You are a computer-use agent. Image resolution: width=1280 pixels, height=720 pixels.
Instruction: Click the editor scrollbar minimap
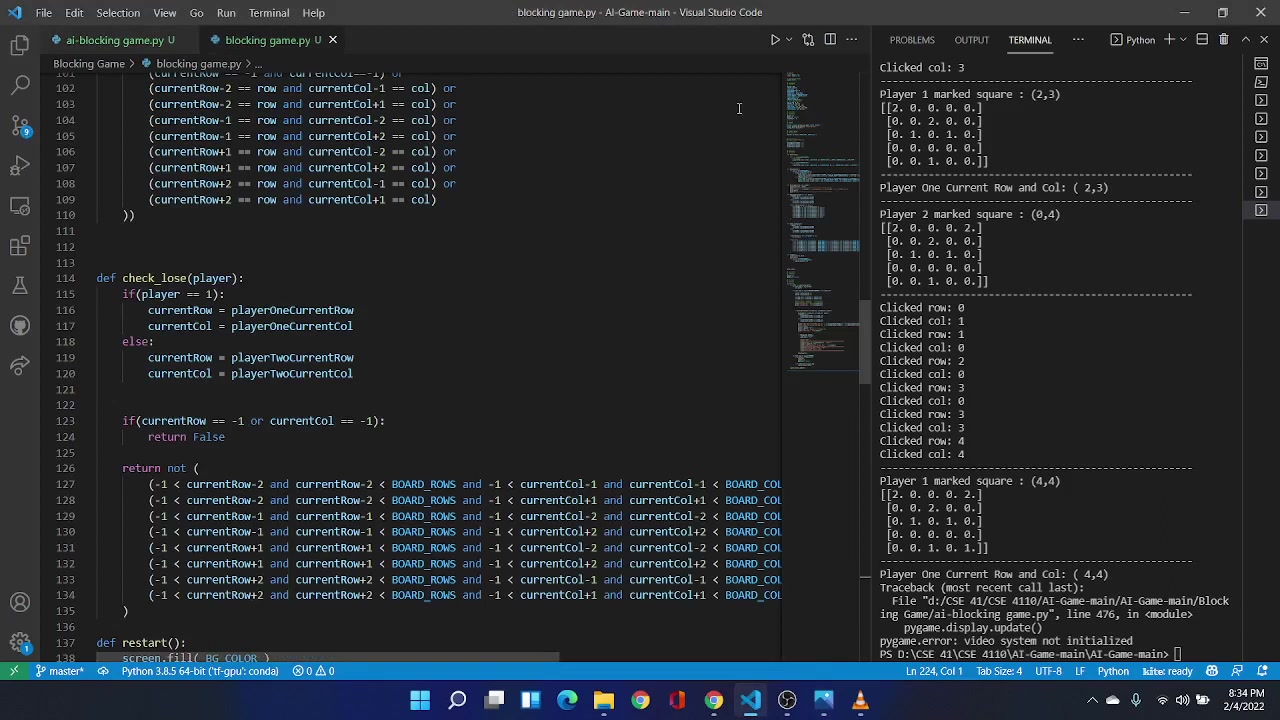pos(822,300)
